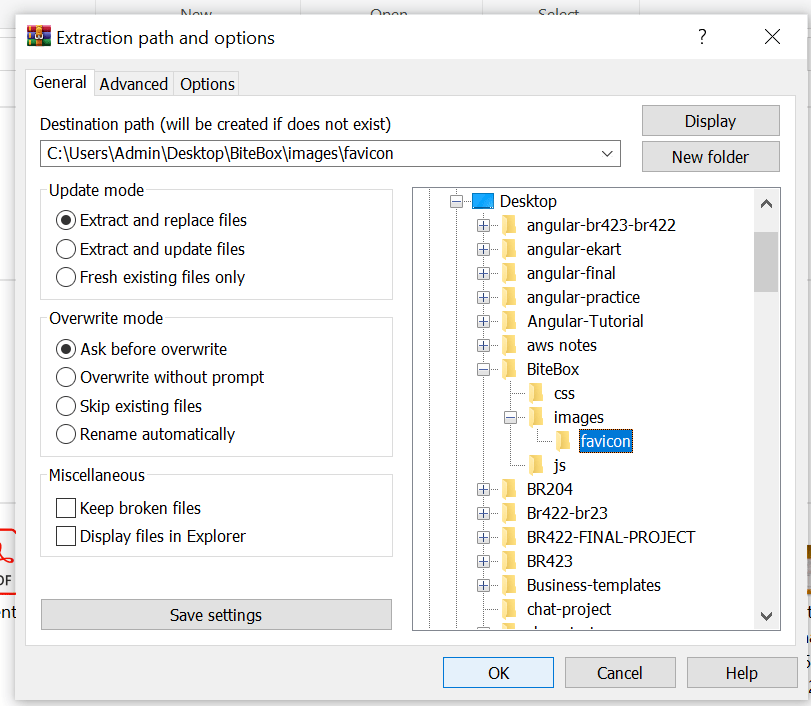Tick Display files in Explorer

coord(66,536)
